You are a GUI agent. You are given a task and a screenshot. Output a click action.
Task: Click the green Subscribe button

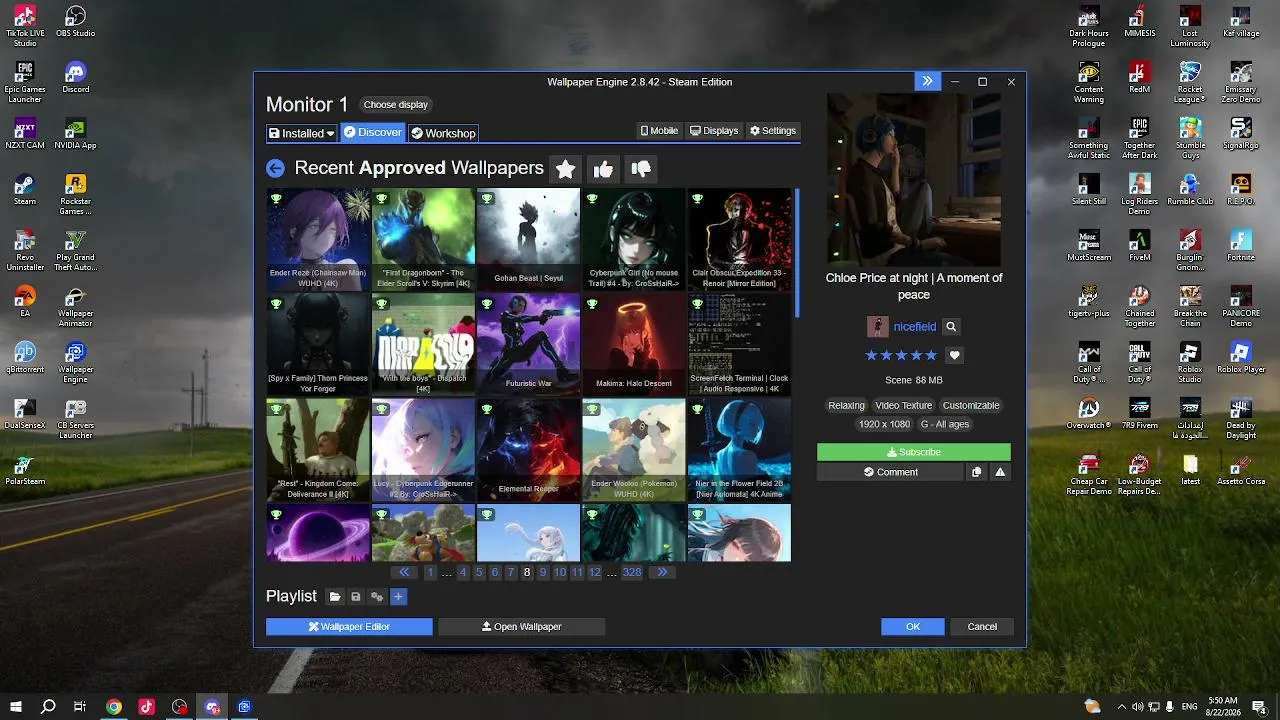pyautogui.click(x=914, y=453)
